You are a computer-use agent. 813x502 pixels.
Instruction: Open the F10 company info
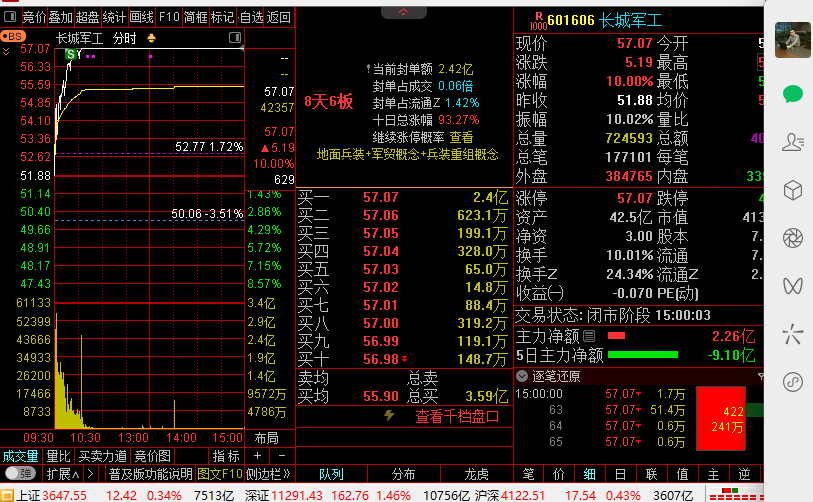click(169, 17)
